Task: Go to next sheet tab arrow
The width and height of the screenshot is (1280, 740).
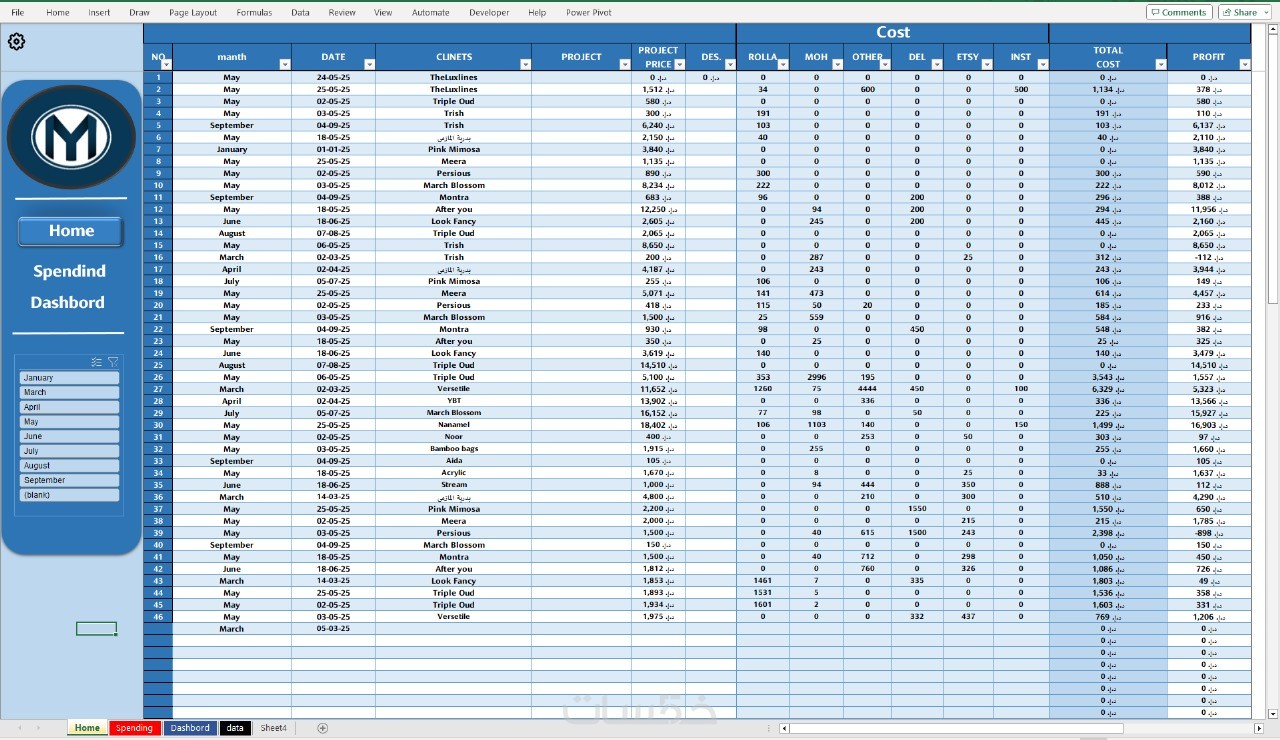Action: (40, 728)
